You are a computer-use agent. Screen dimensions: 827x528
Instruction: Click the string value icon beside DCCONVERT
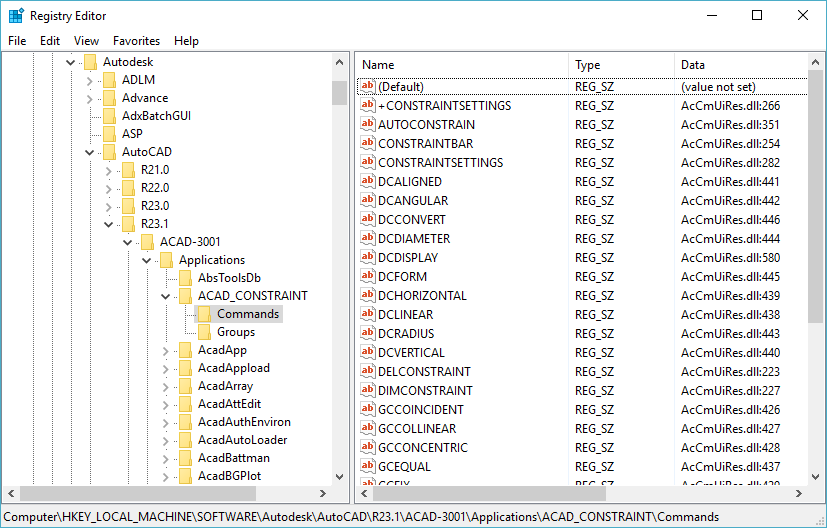pos(368,219)
